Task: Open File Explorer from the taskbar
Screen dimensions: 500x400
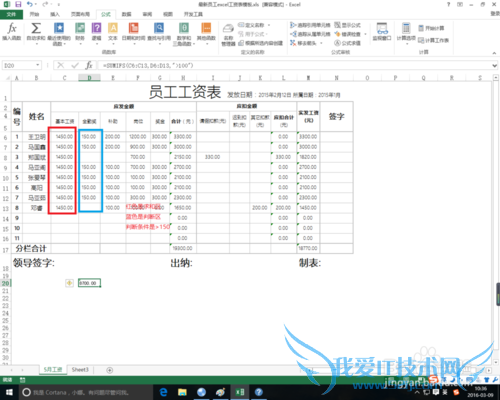Action: click(182, 392)
